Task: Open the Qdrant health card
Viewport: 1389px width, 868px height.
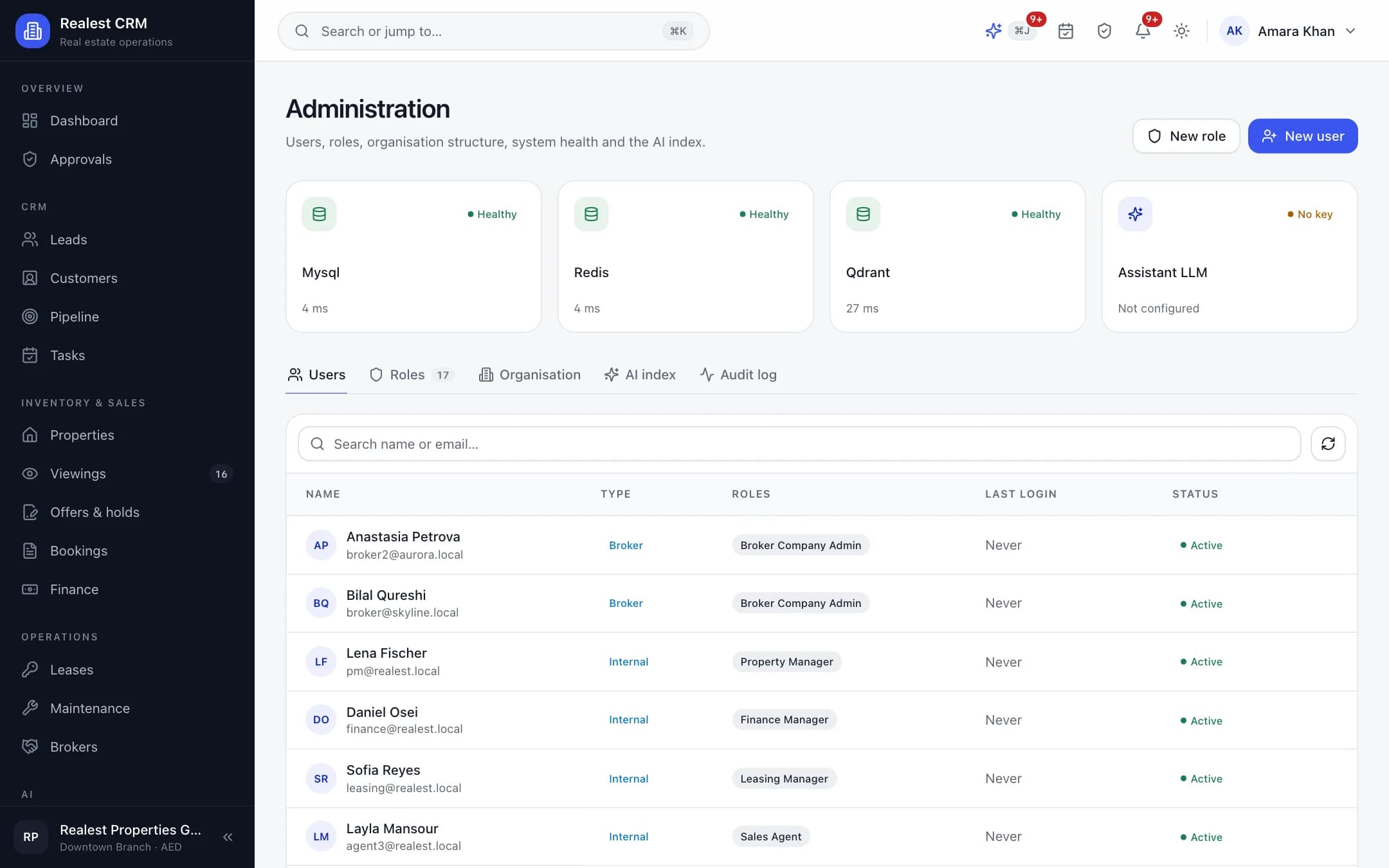Action: point(958,257)
